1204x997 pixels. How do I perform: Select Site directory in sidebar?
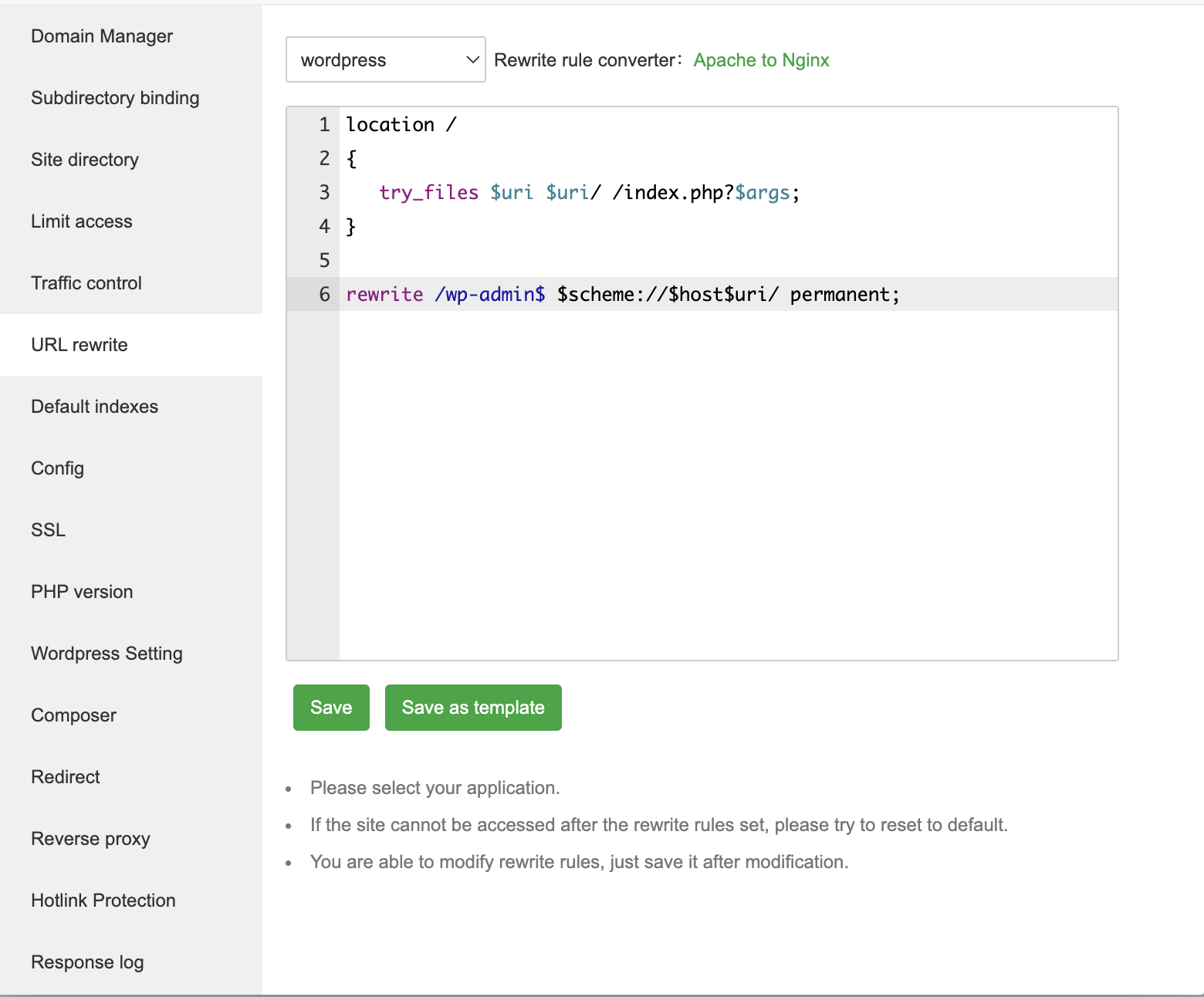85,160
